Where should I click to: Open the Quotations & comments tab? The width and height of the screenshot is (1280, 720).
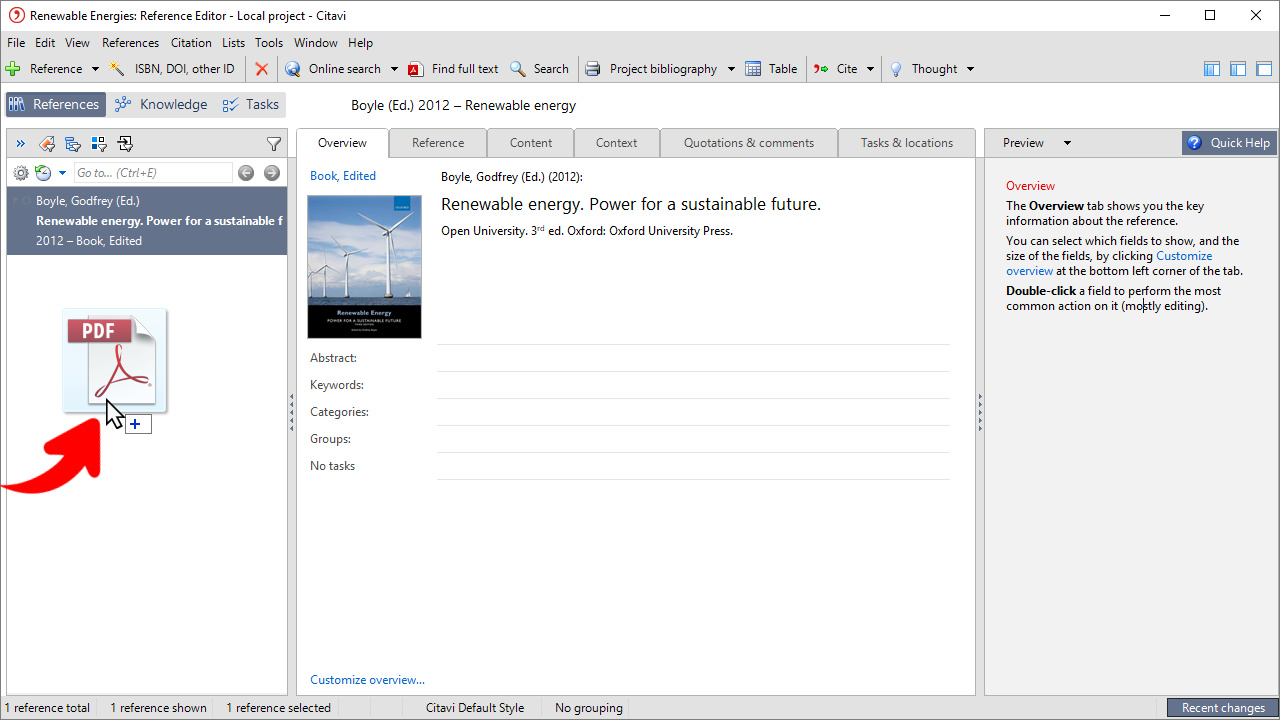click(x=749, y=143)
